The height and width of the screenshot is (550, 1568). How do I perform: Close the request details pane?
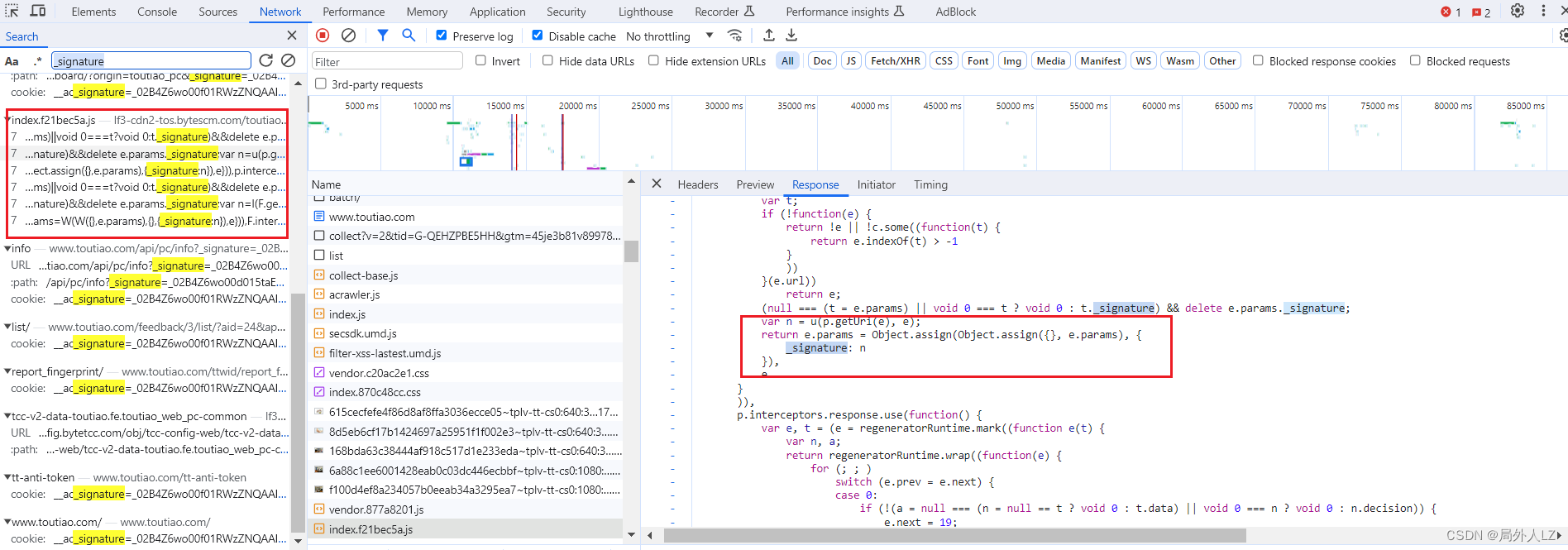[657, 184]
